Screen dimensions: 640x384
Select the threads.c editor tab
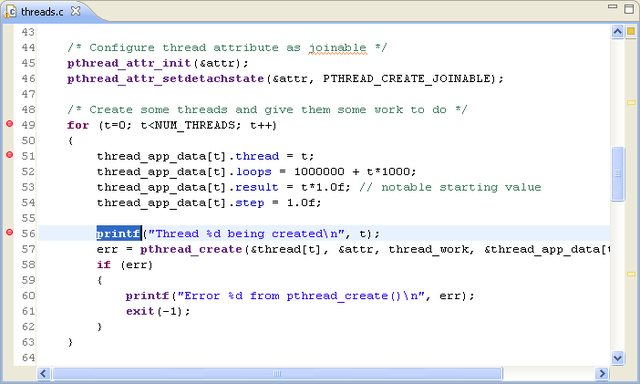[x=42, y=11]
